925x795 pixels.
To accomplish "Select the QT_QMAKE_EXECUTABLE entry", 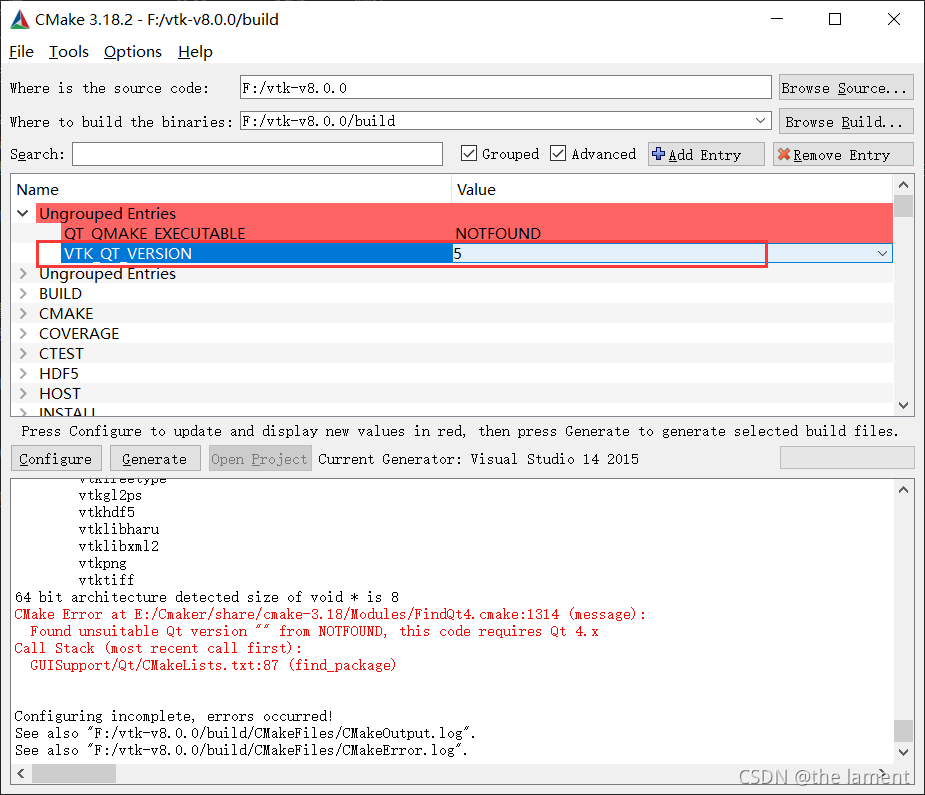I will 154,234.
